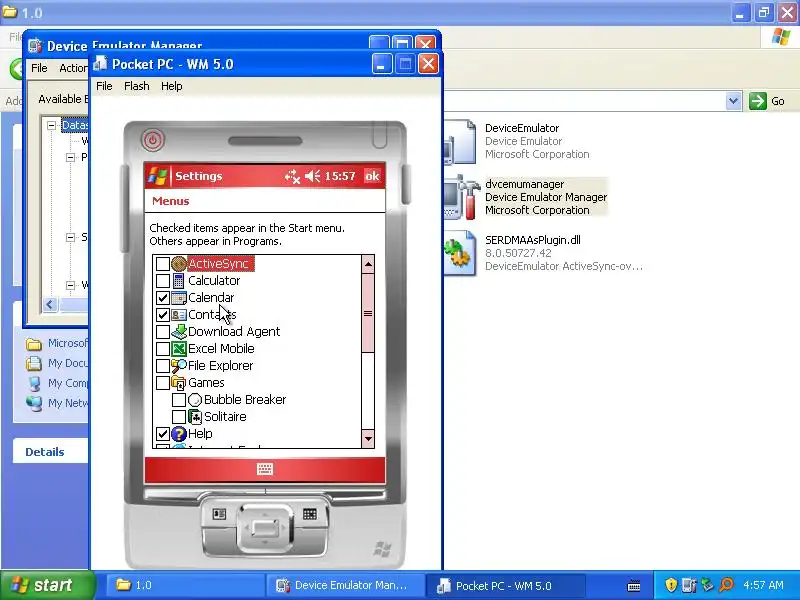Collapse the tree node labeled P
800x600 pixels.
coord(70,157)
